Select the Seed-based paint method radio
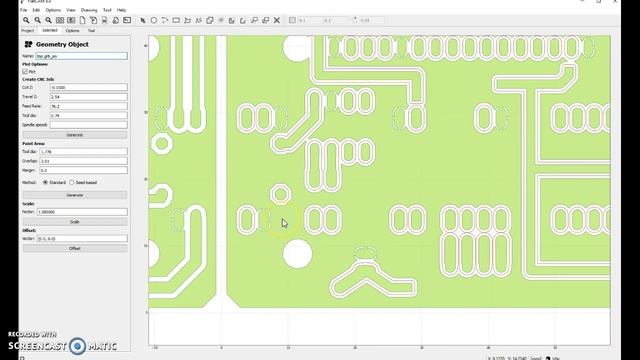Viewport: 640px width, 360px height. tap(72, 182)
